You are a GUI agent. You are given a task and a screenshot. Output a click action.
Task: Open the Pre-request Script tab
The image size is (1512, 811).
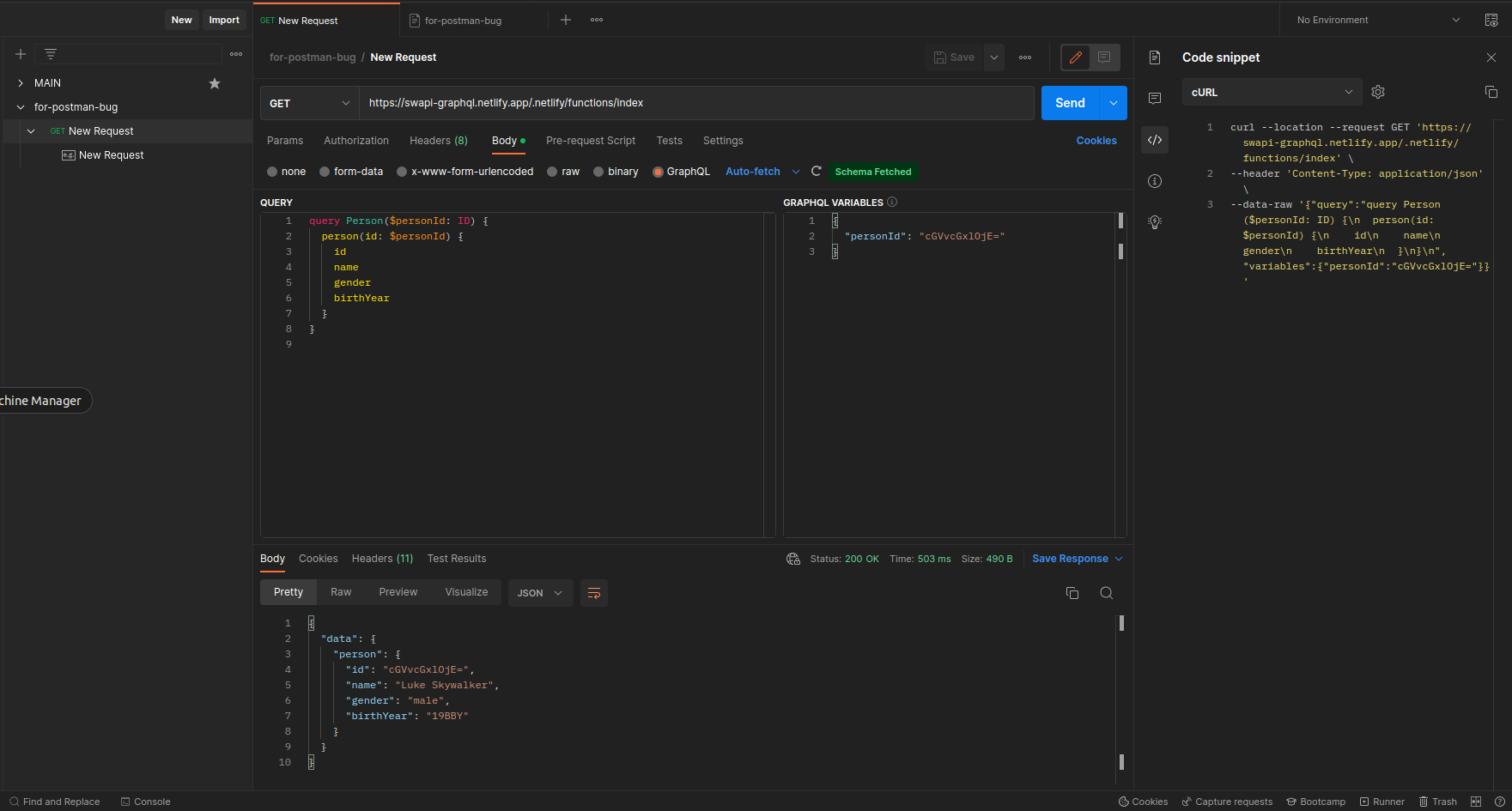click(x=591, y=141)
